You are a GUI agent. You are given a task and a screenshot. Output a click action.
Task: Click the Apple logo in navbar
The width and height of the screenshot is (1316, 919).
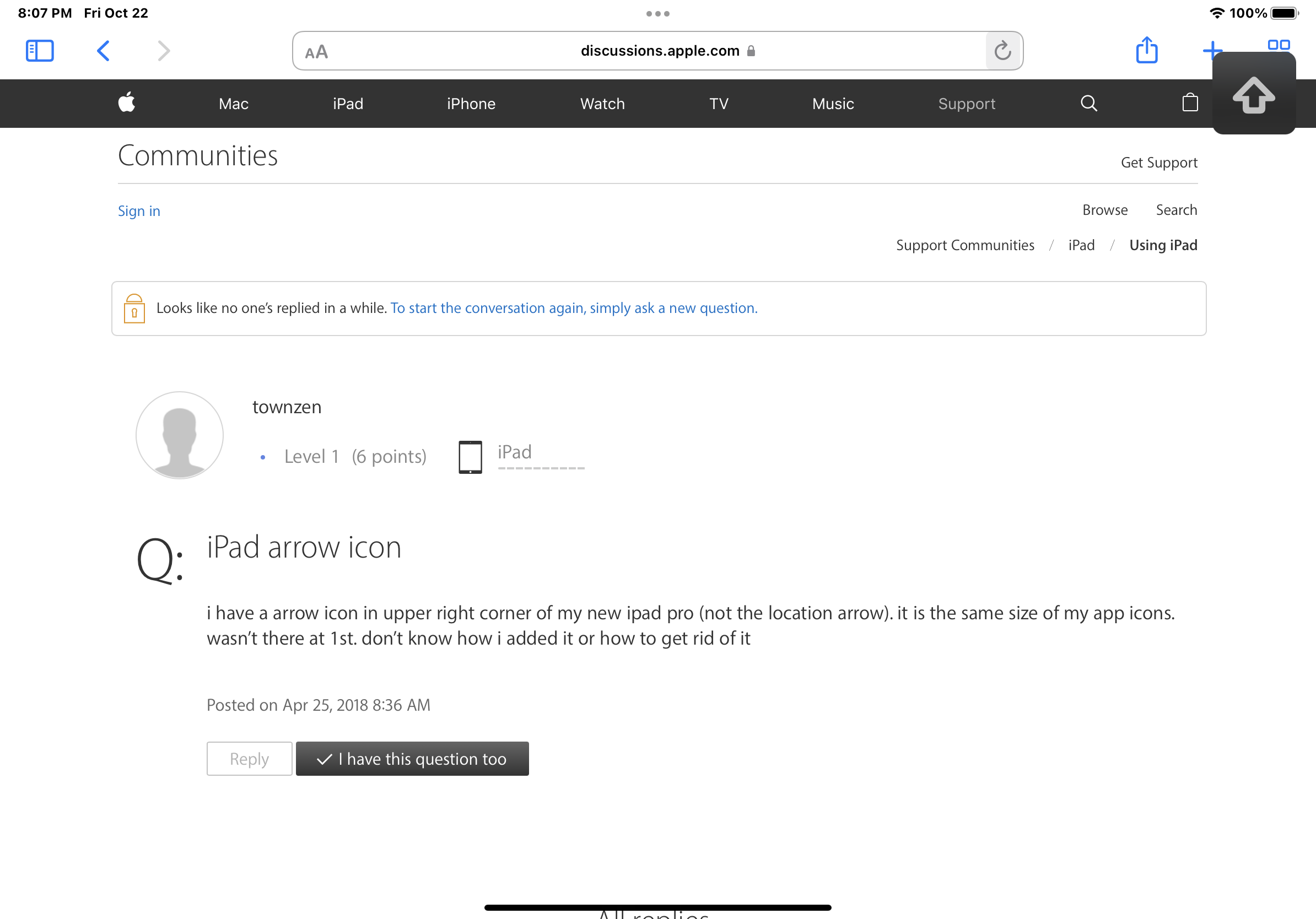[x=127, y=103]
